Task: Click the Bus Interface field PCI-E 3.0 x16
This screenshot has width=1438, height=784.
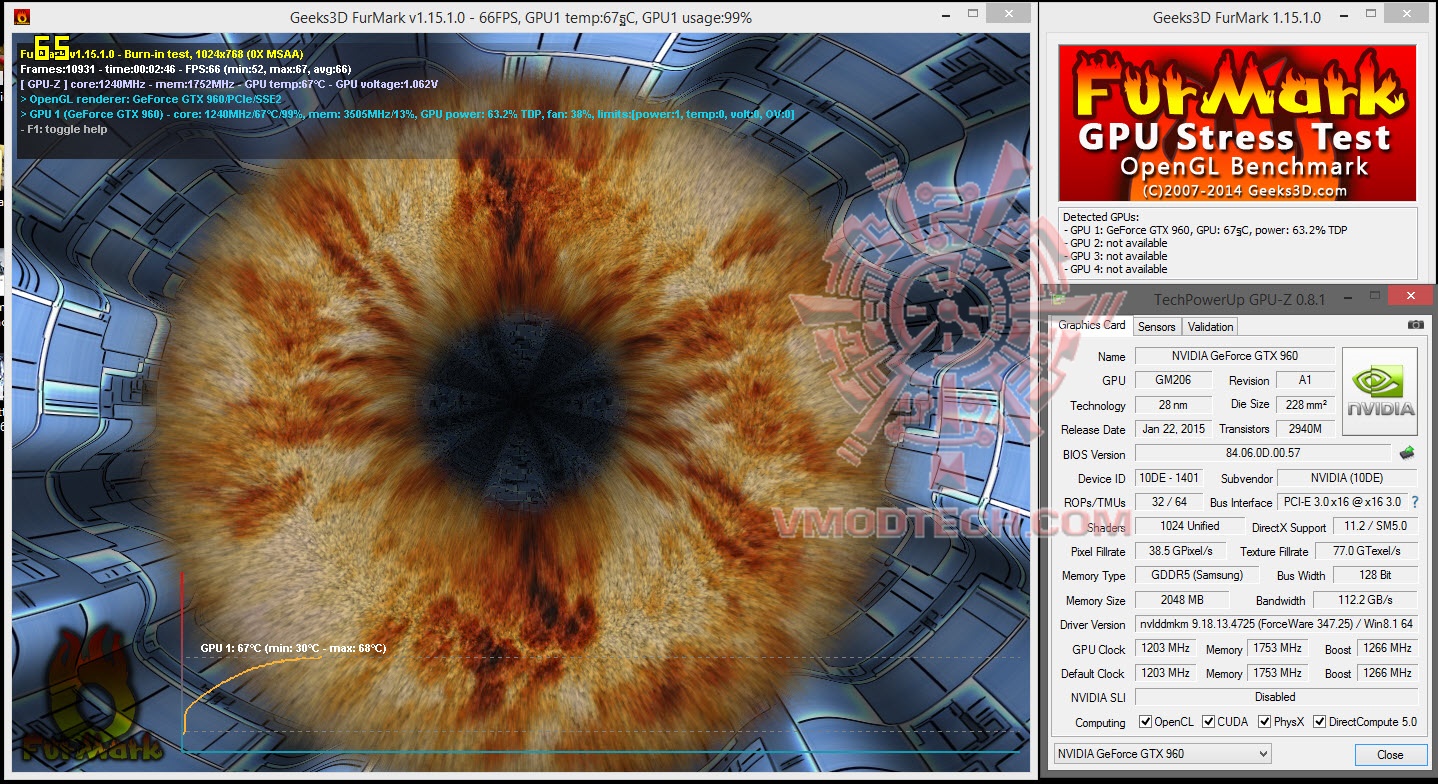Action: pyautogui.click(x=1343, y=502)
